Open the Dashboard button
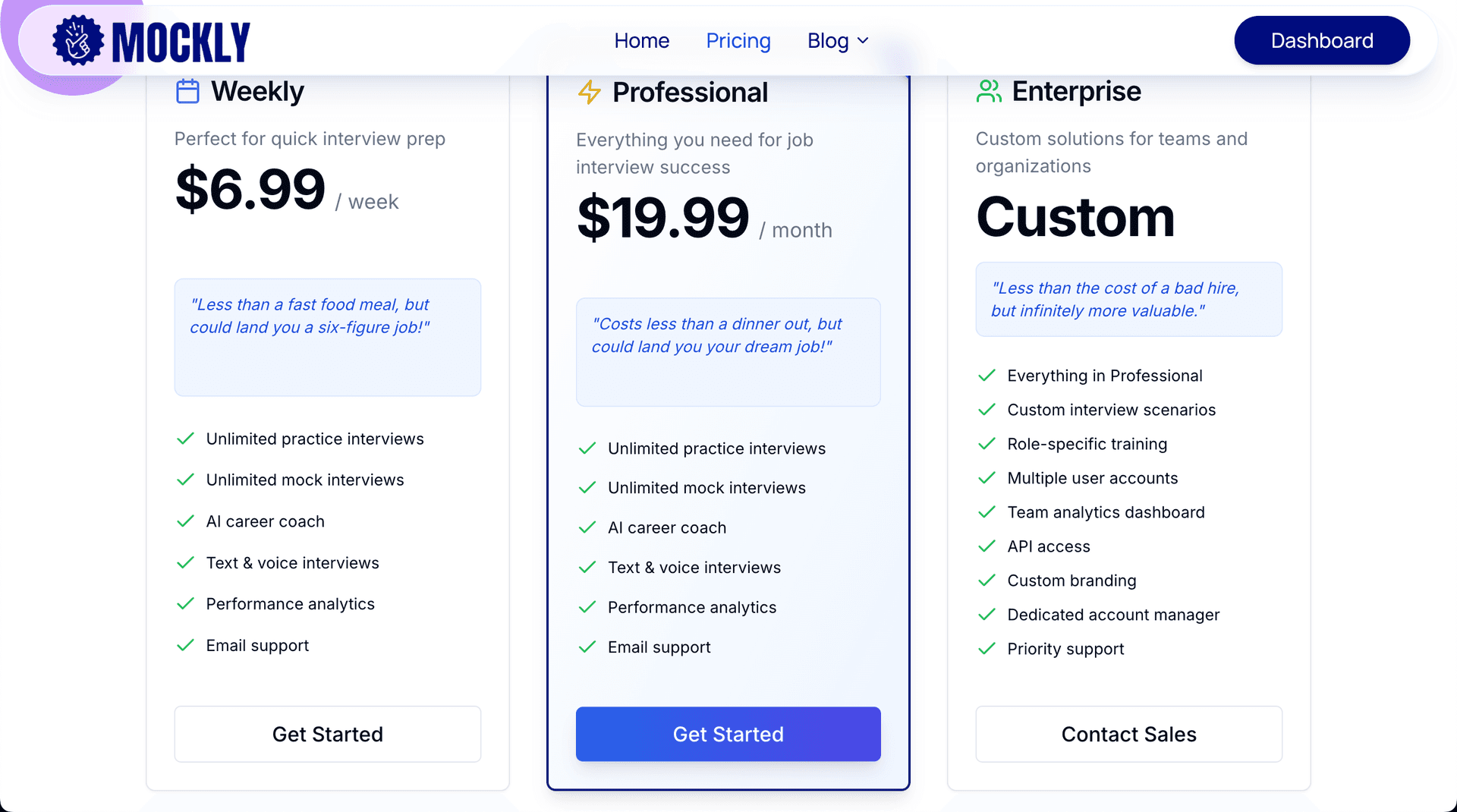The image size is (1457, 812). pos(1321,41)
